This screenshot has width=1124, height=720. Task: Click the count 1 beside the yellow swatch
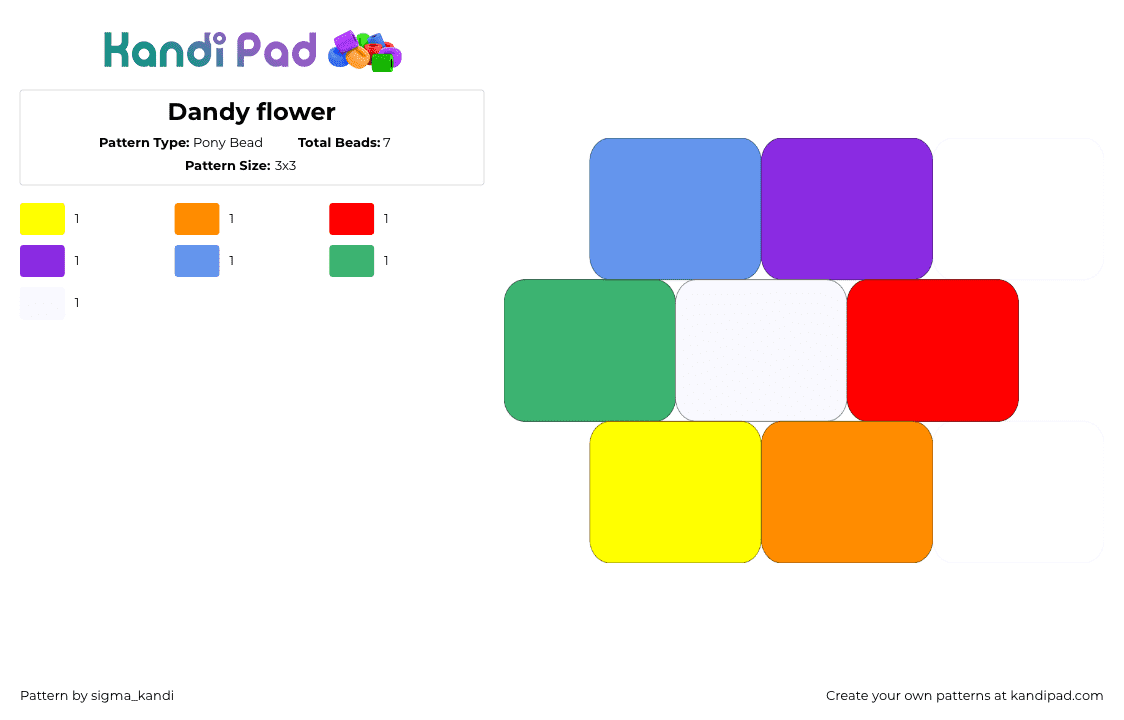77,219
